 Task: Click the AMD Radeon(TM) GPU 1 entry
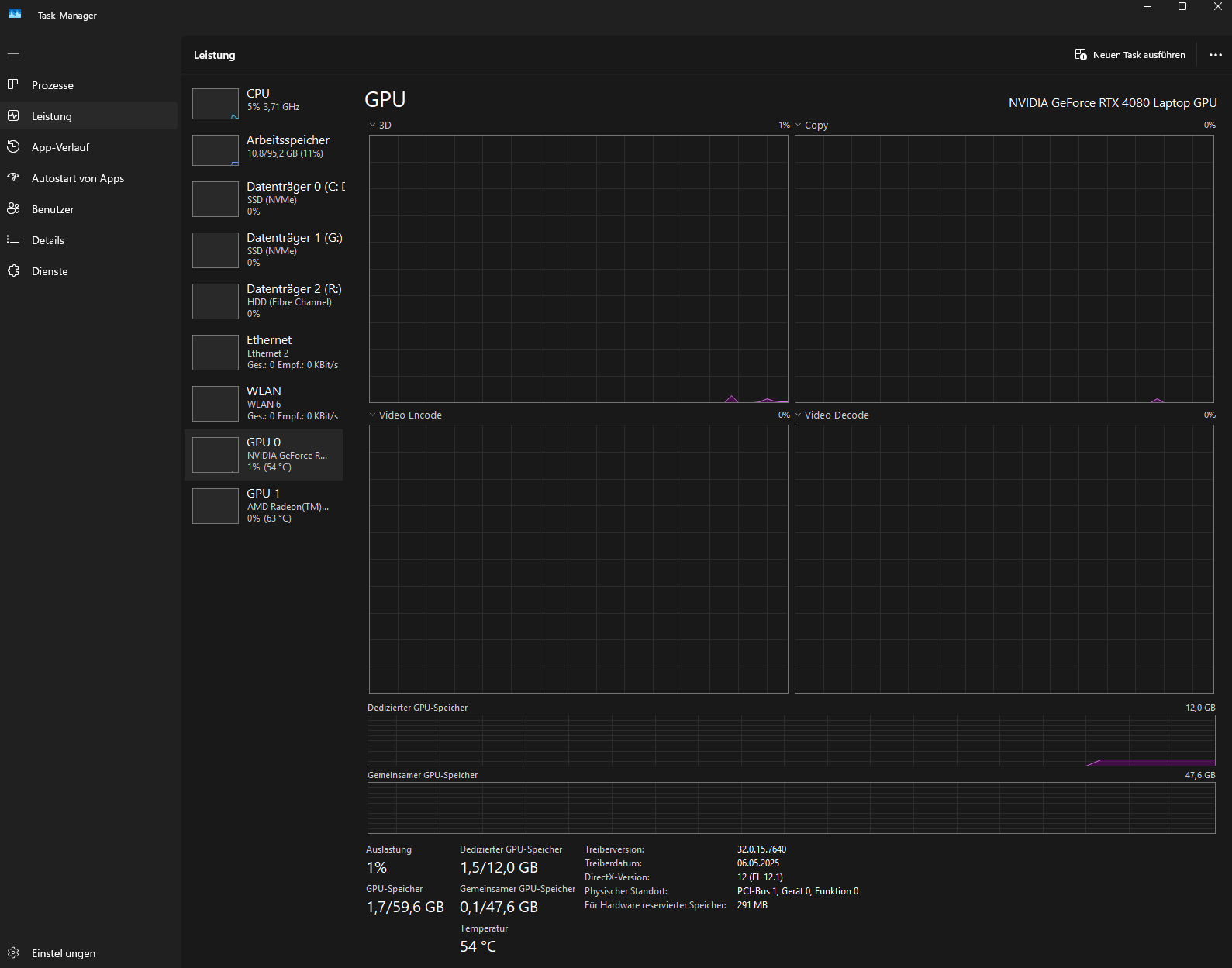coord(264,506)
